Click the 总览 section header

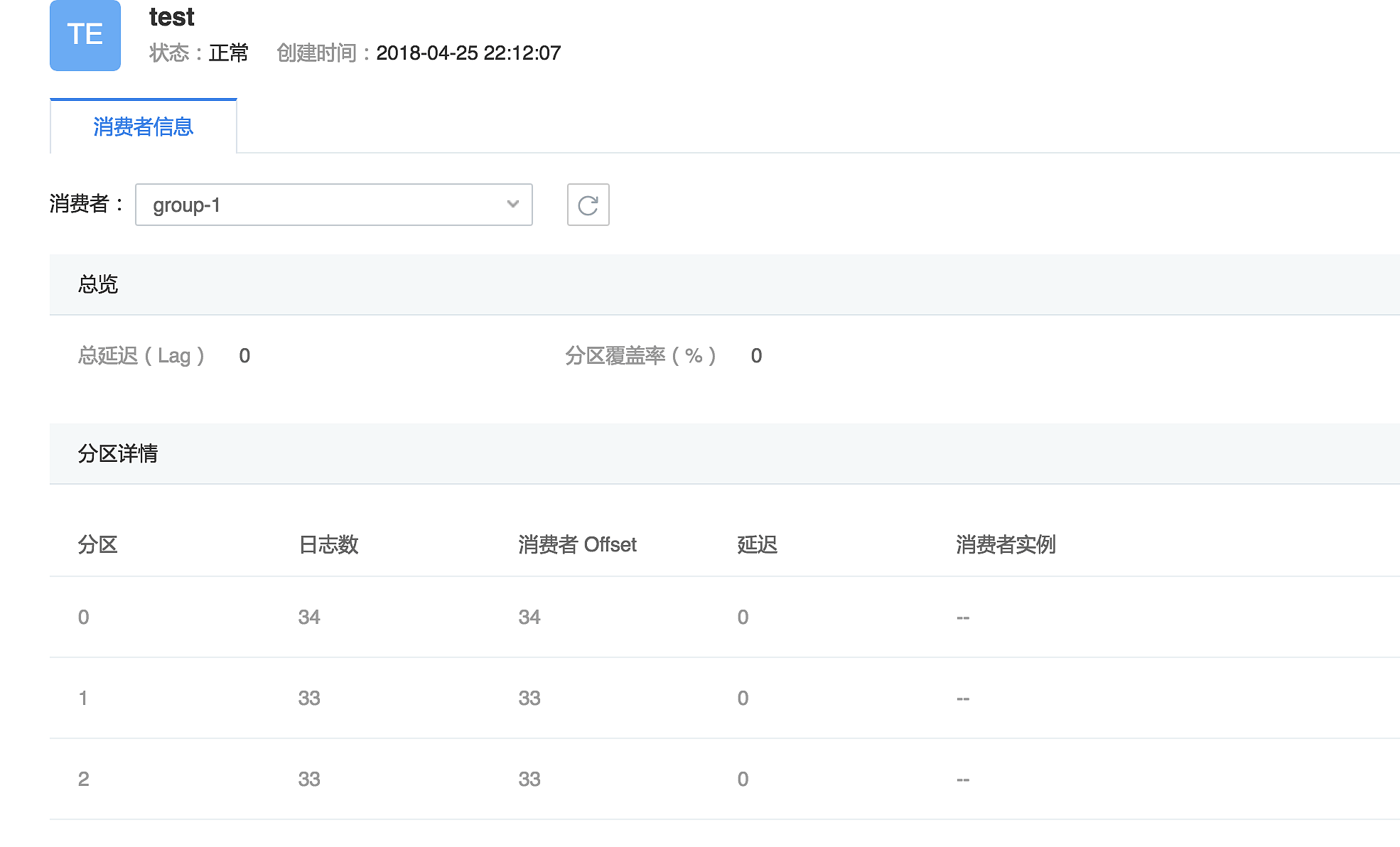coord(98,285)
